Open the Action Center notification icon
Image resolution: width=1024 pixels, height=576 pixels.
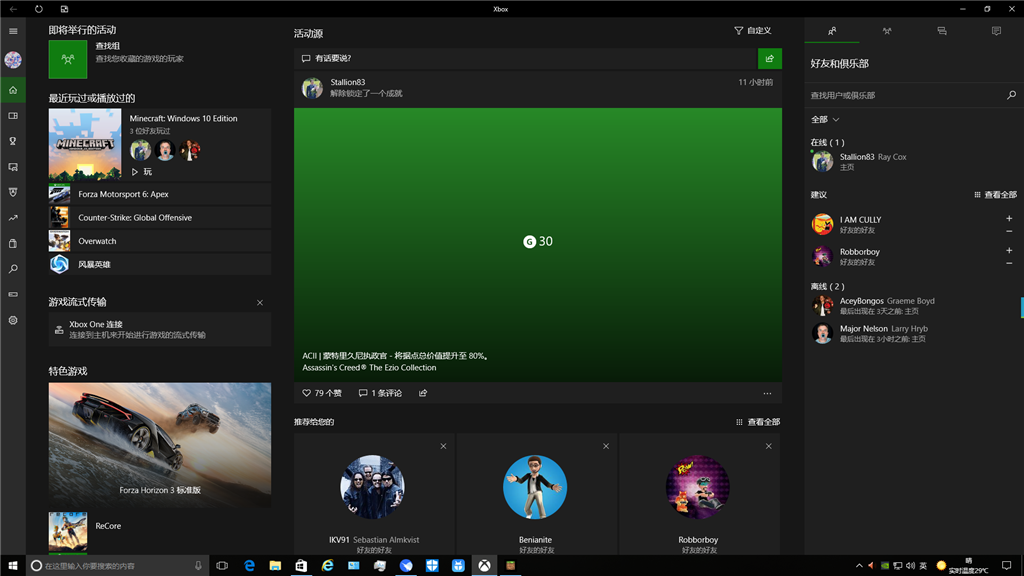coord(1006,566)
